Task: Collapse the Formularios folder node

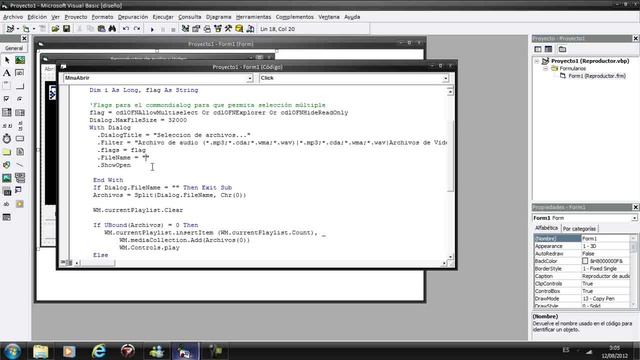Action: click(545, 69)
